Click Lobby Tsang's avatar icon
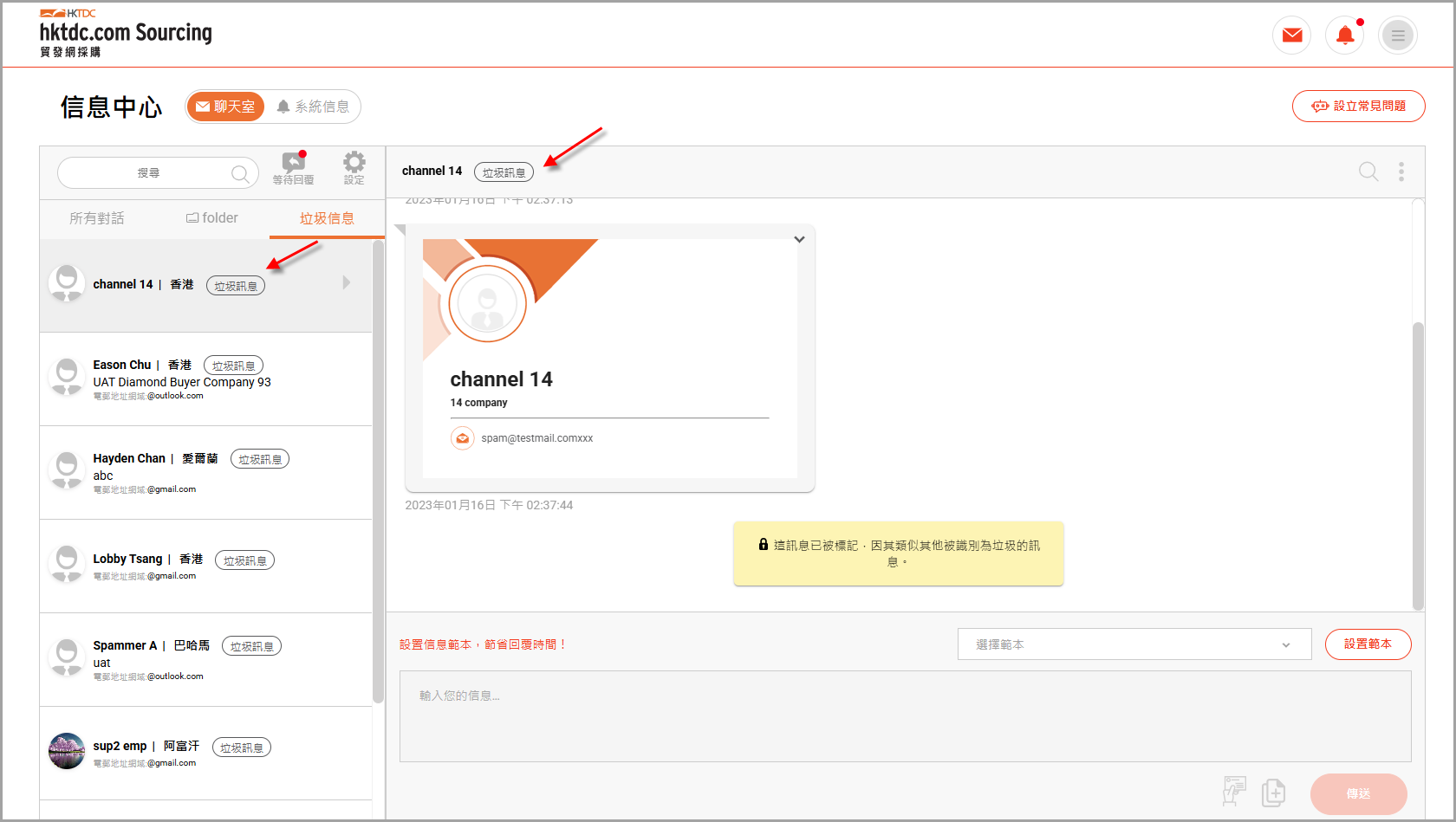Screen dimensions: 1456x822 [67, 564]
